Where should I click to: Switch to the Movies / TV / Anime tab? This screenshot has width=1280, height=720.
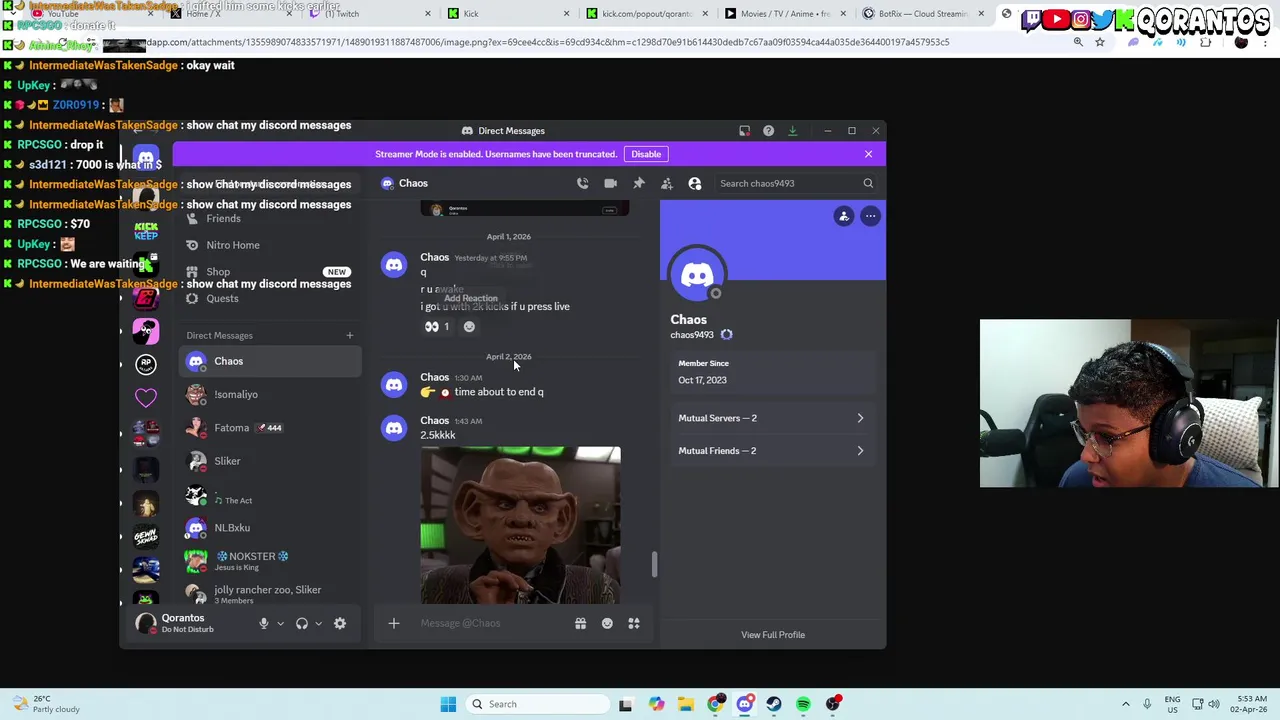click(786, 14)
